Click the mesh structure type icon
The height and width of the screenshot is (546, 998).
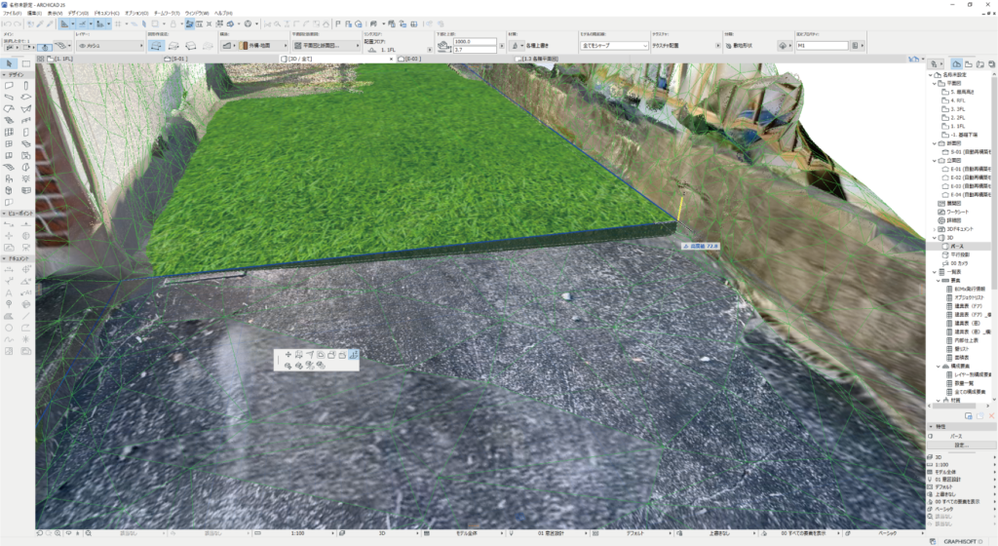coord(227,46)
